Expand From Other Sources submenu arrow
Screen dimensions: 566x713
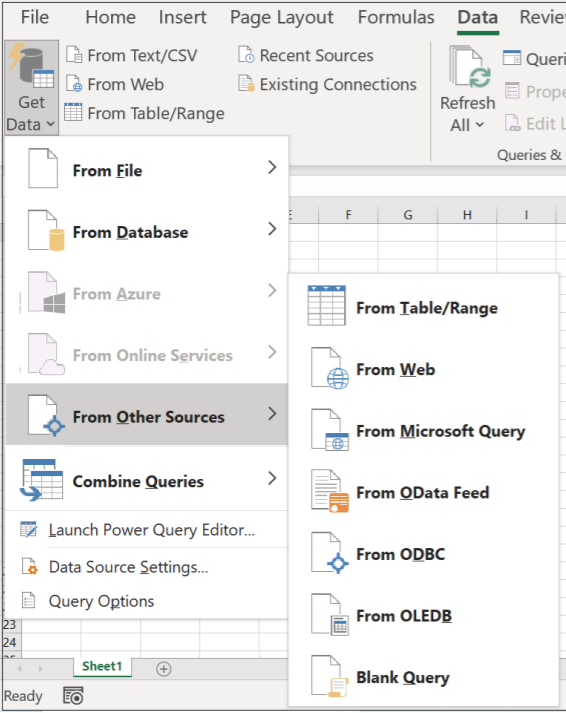(272, 414)
